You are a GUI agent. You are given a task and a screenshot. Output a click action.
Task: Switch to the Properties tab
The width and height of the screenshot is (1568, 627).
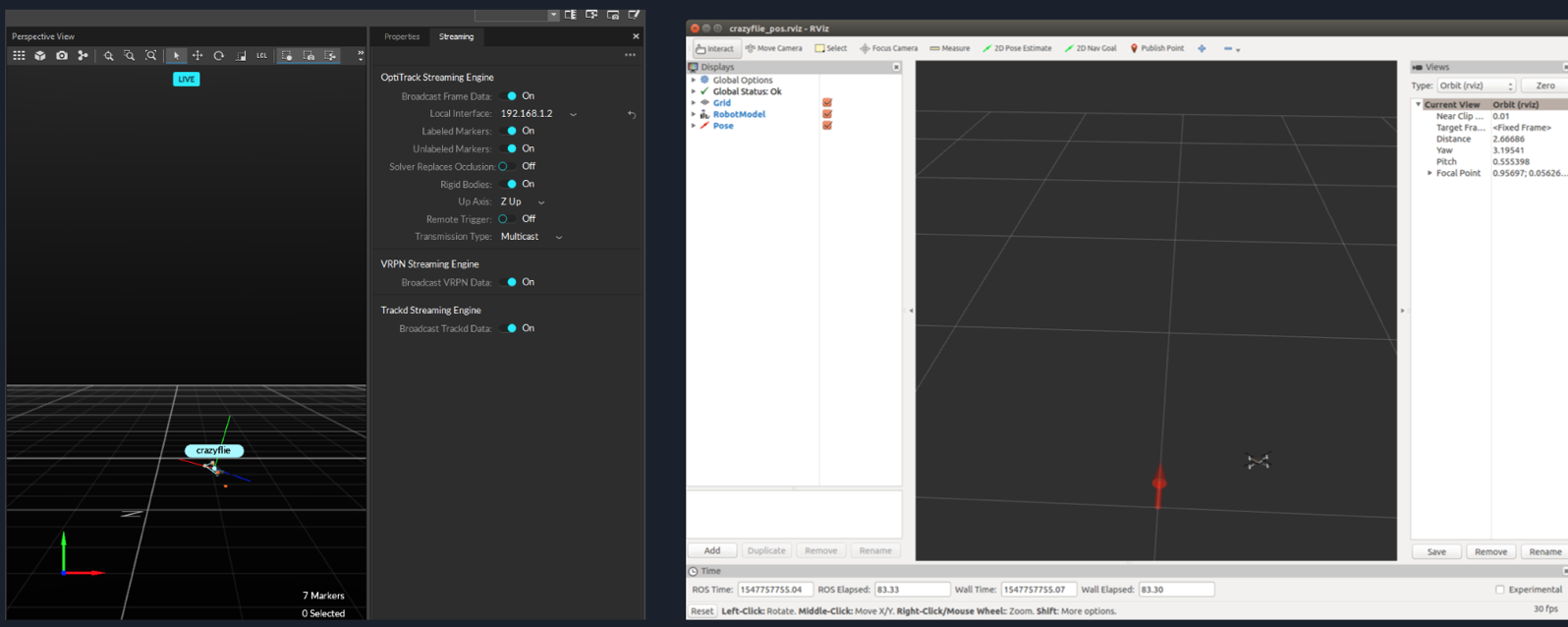(x=402, y=36)
